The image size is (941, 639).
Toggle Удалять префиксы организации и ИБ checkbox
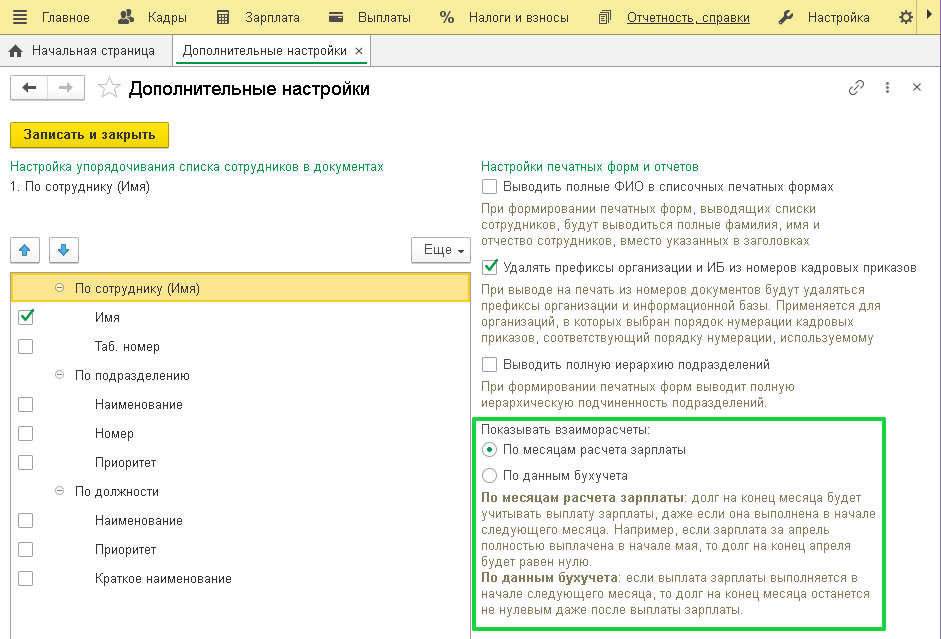tap(490, 267)
